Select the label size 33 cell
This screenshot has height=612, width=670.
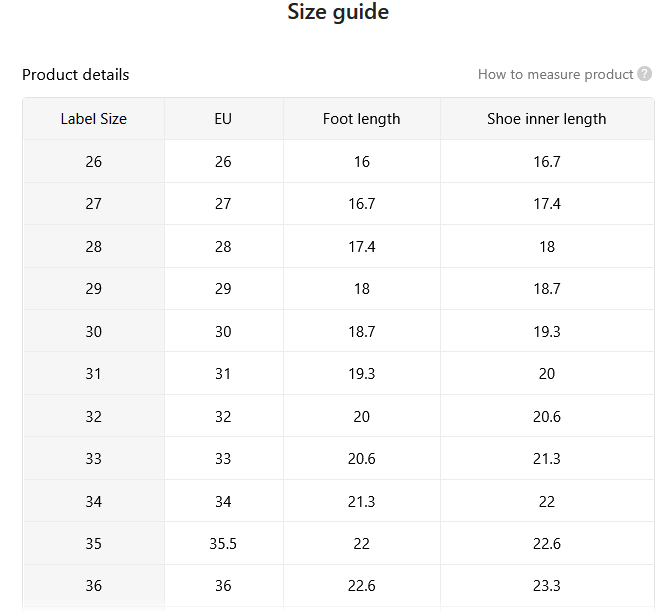click(x=94, y=459)
